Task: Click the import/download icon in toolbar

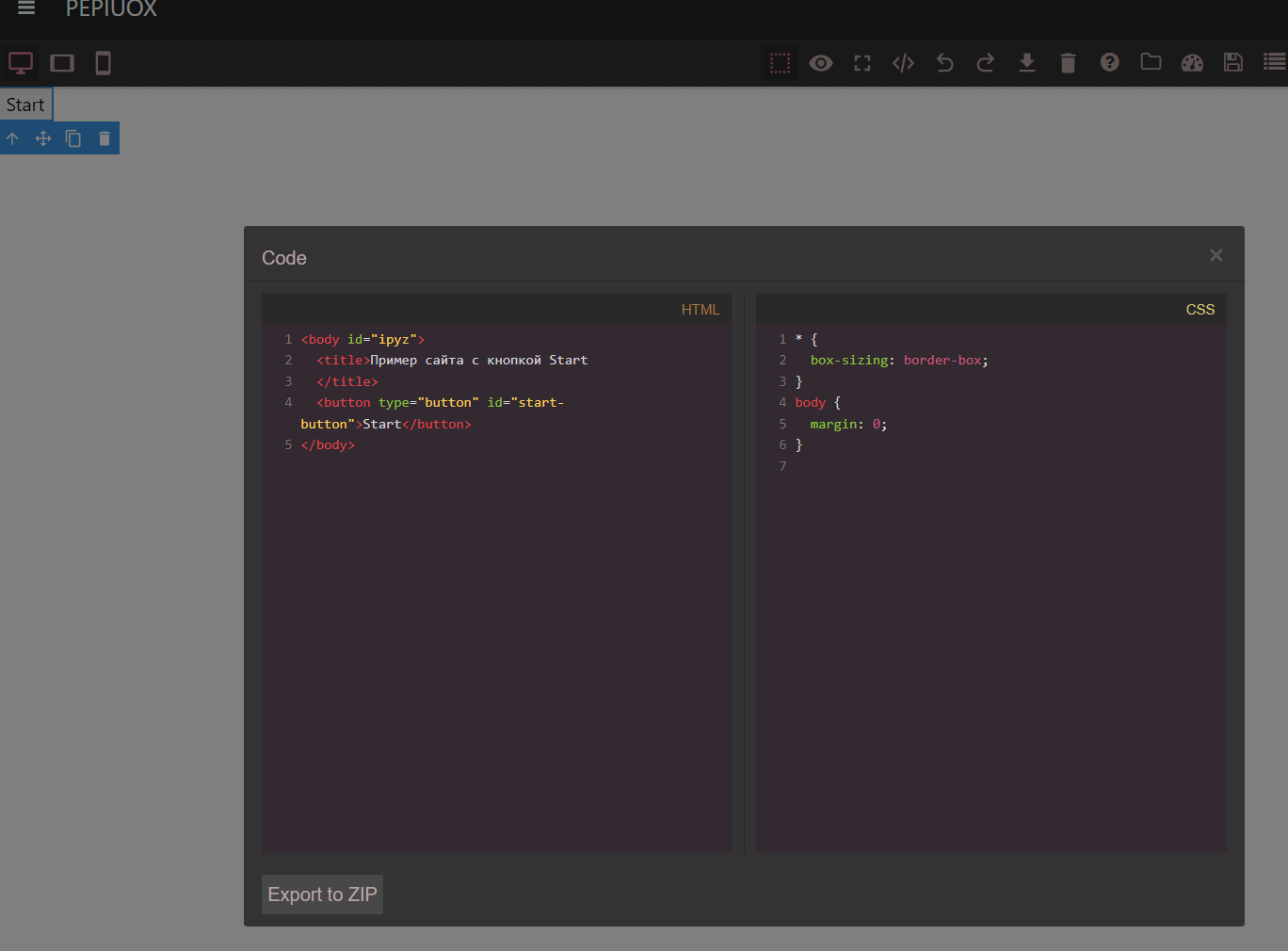Action: tap(1026, 63)
